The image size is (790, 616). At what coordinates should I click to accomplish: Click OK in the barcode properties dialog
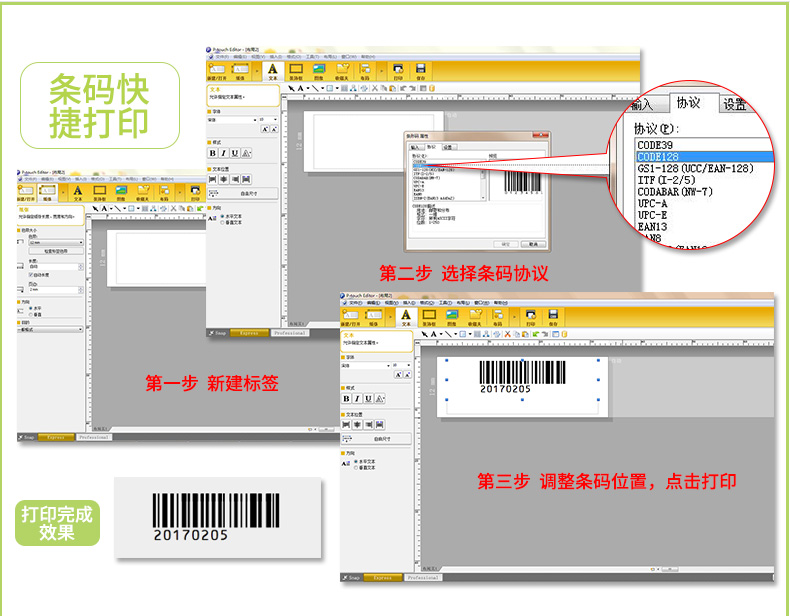click(x=506, y=244)
